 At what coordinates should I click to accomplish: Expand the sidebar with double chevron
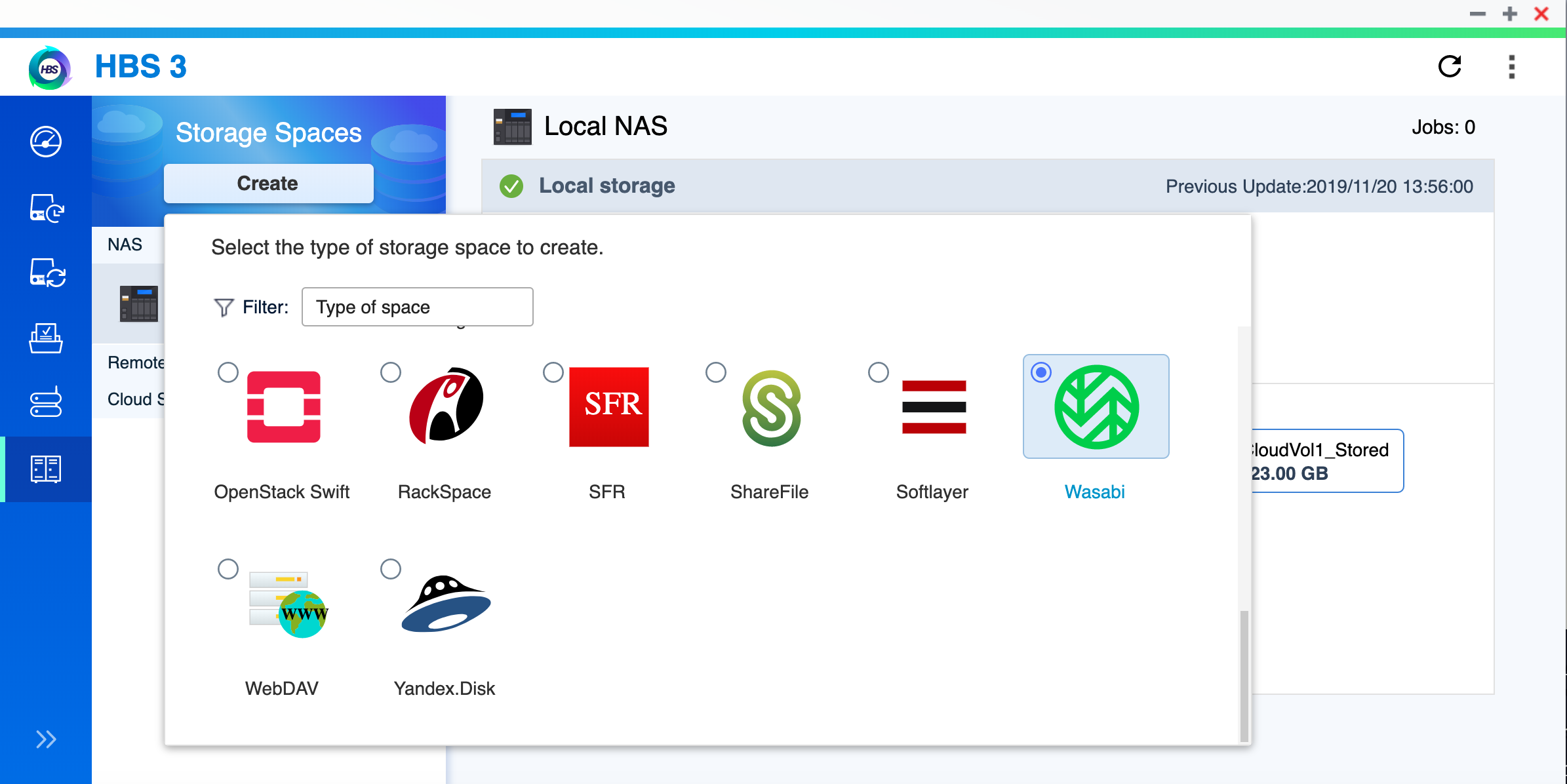pos(46,739)
